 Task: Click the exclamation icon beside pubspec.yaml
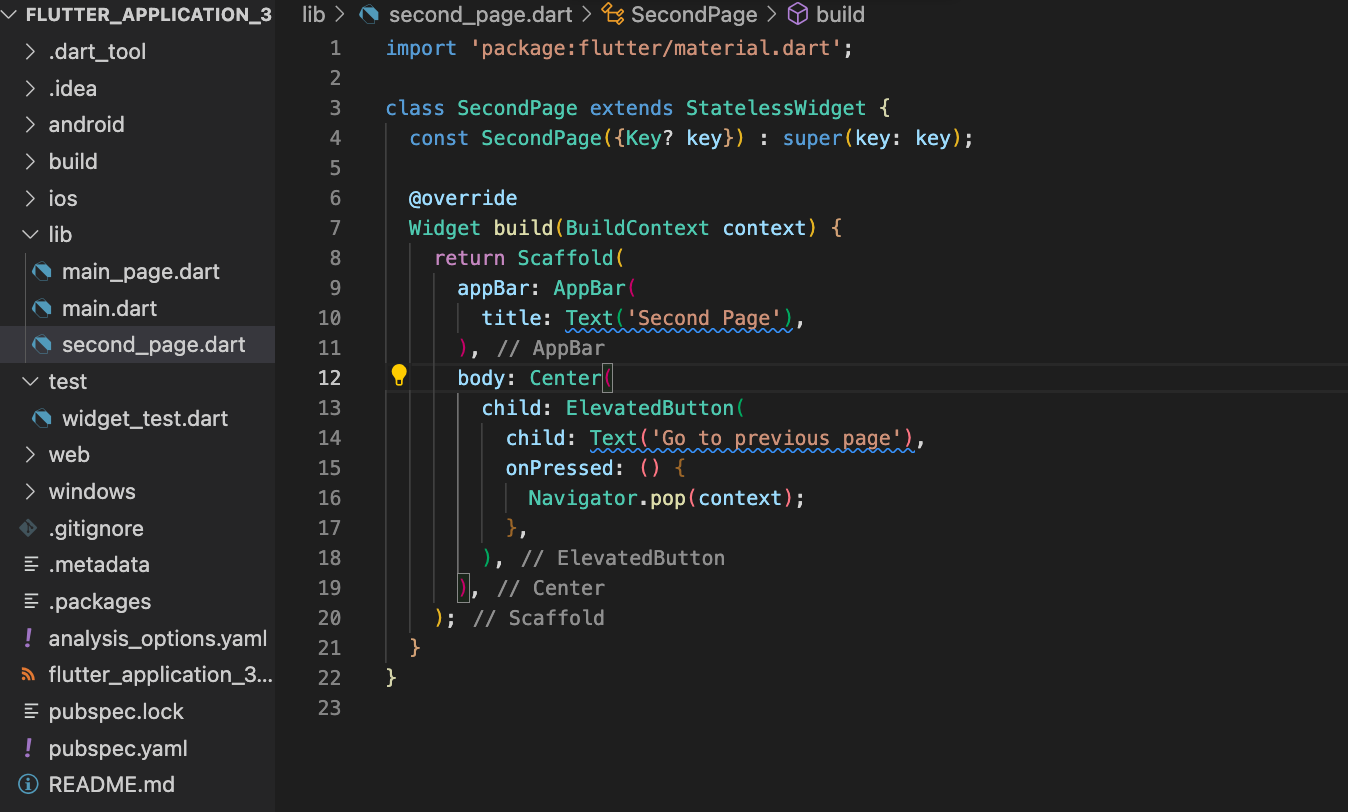click(x=29, y=748)
